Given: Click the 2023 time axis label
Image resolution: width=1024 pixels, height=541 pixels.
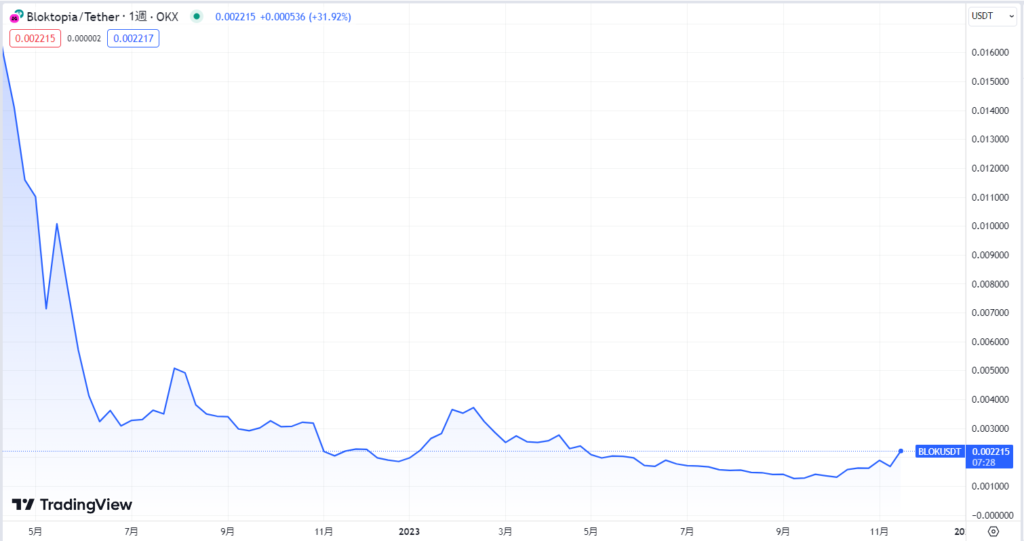Looking at the screenshot, I should (x=409, y=531).
